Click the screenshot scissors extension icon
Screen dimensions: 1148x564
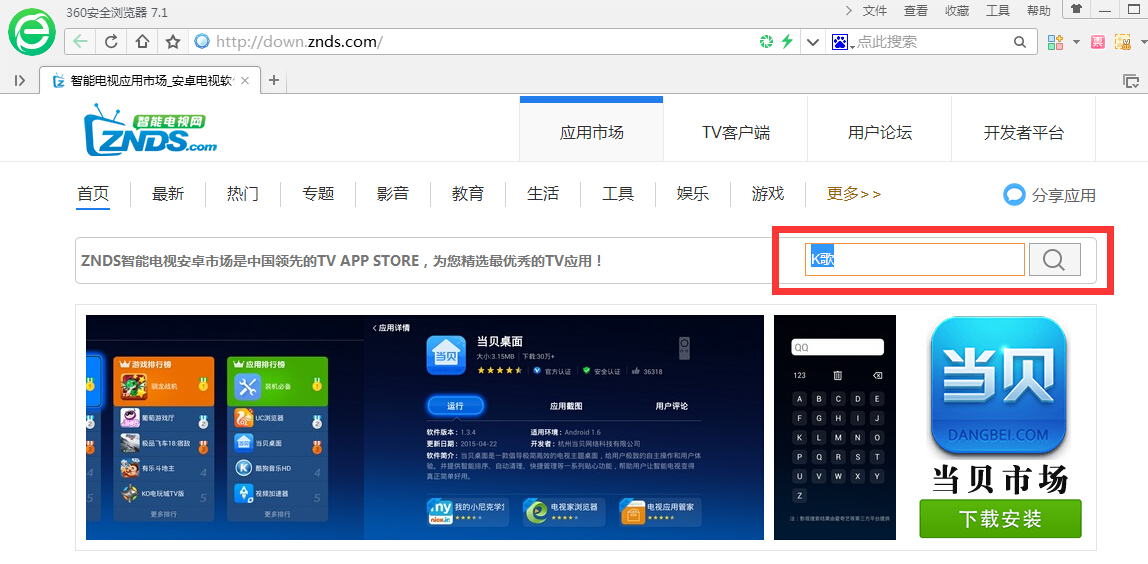(x=1122, y=42)
